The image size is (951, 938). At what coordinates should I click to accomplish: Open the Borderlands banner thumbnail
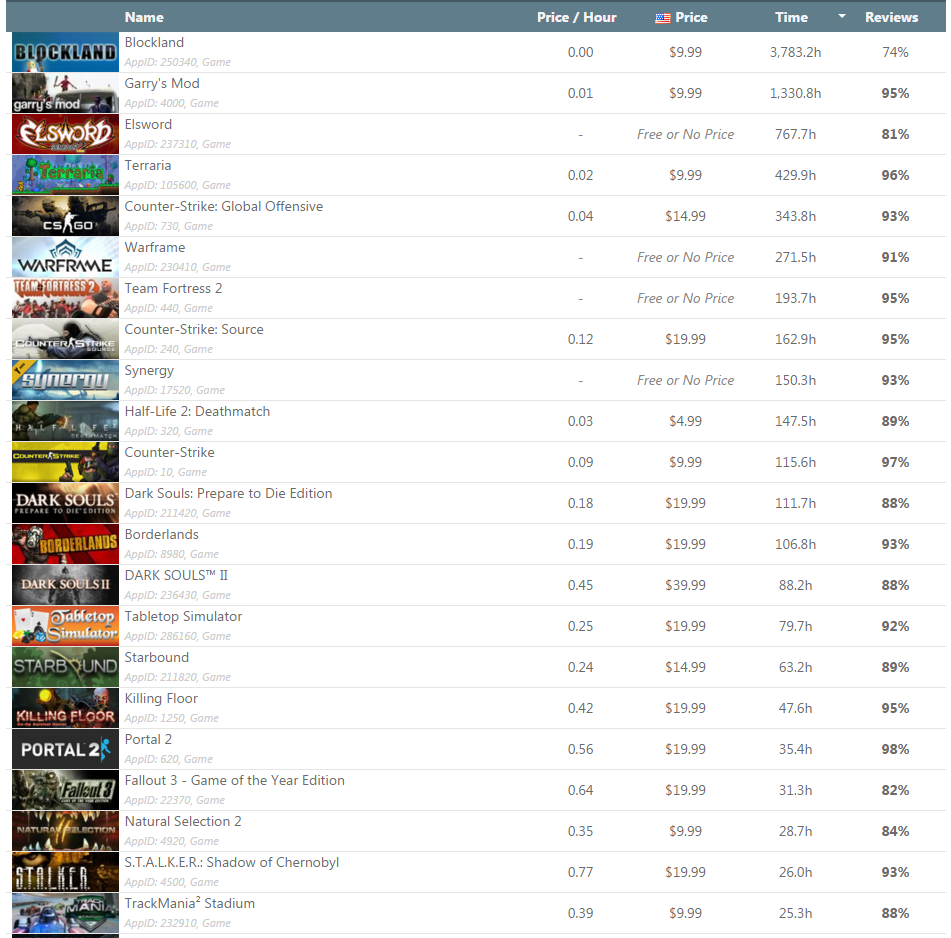point(66,544)
